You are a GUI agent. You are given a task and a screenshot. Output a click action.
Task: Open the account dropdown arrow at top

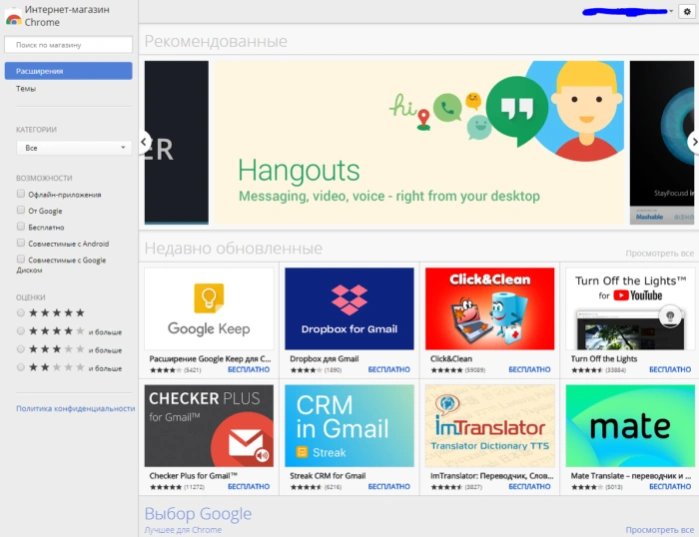tap(670, 11)
